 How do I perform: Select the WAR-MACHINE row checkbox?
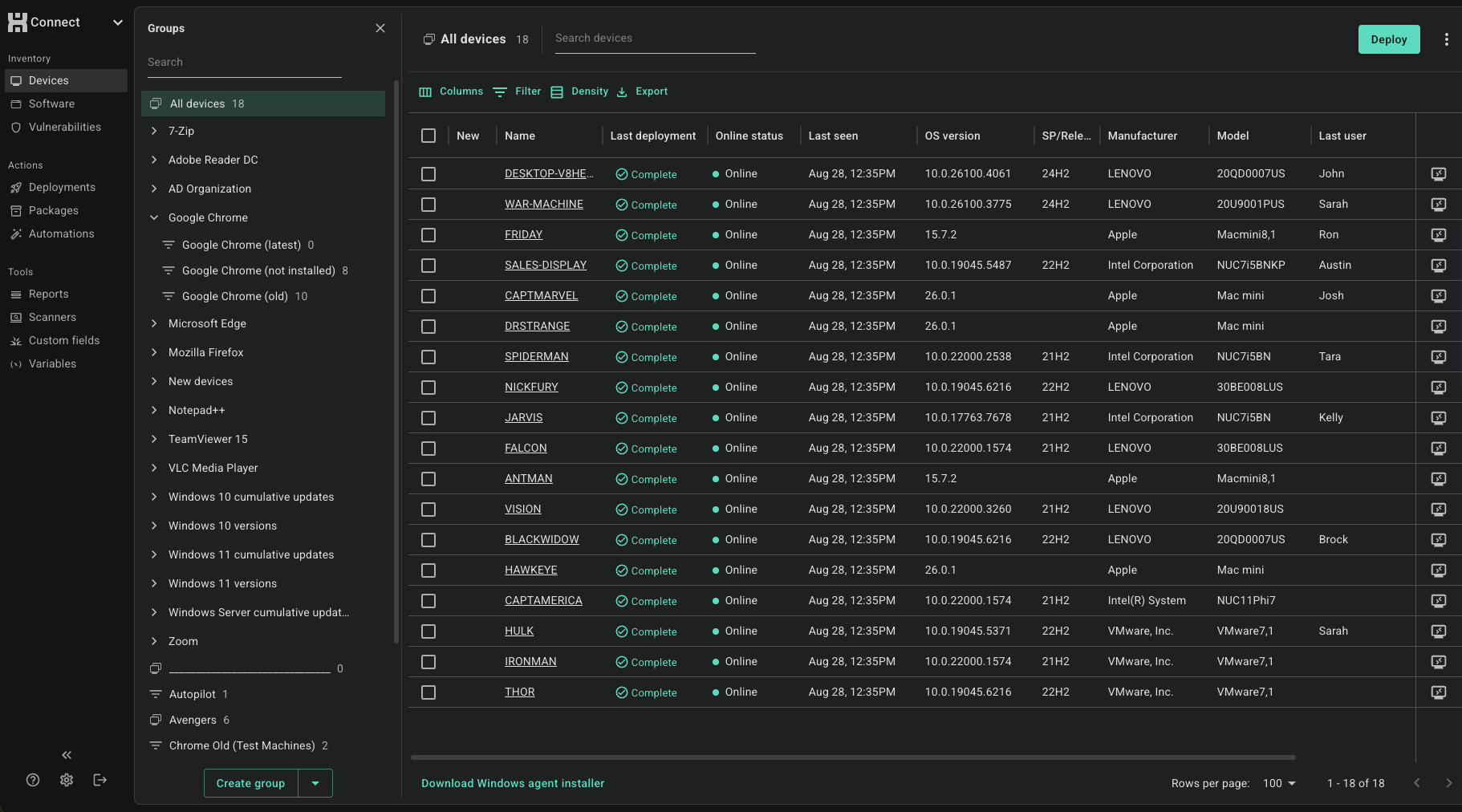428,205
